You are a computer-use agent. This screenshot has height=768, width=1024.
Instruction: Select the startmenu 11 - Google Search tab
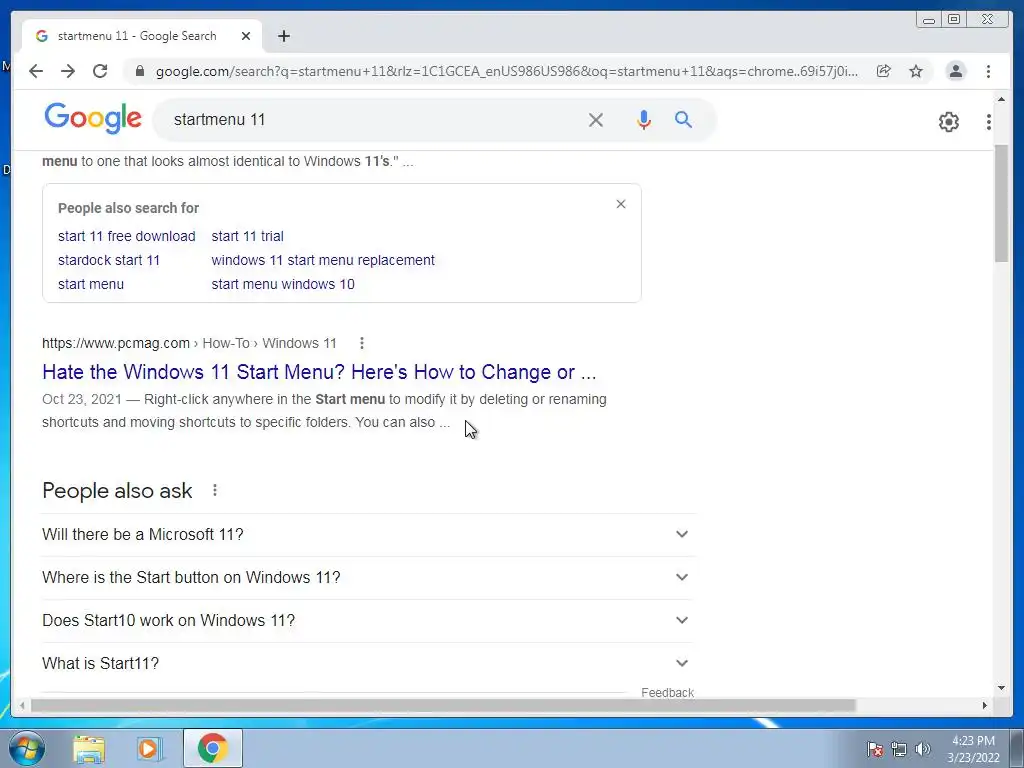tap(142, 36)
